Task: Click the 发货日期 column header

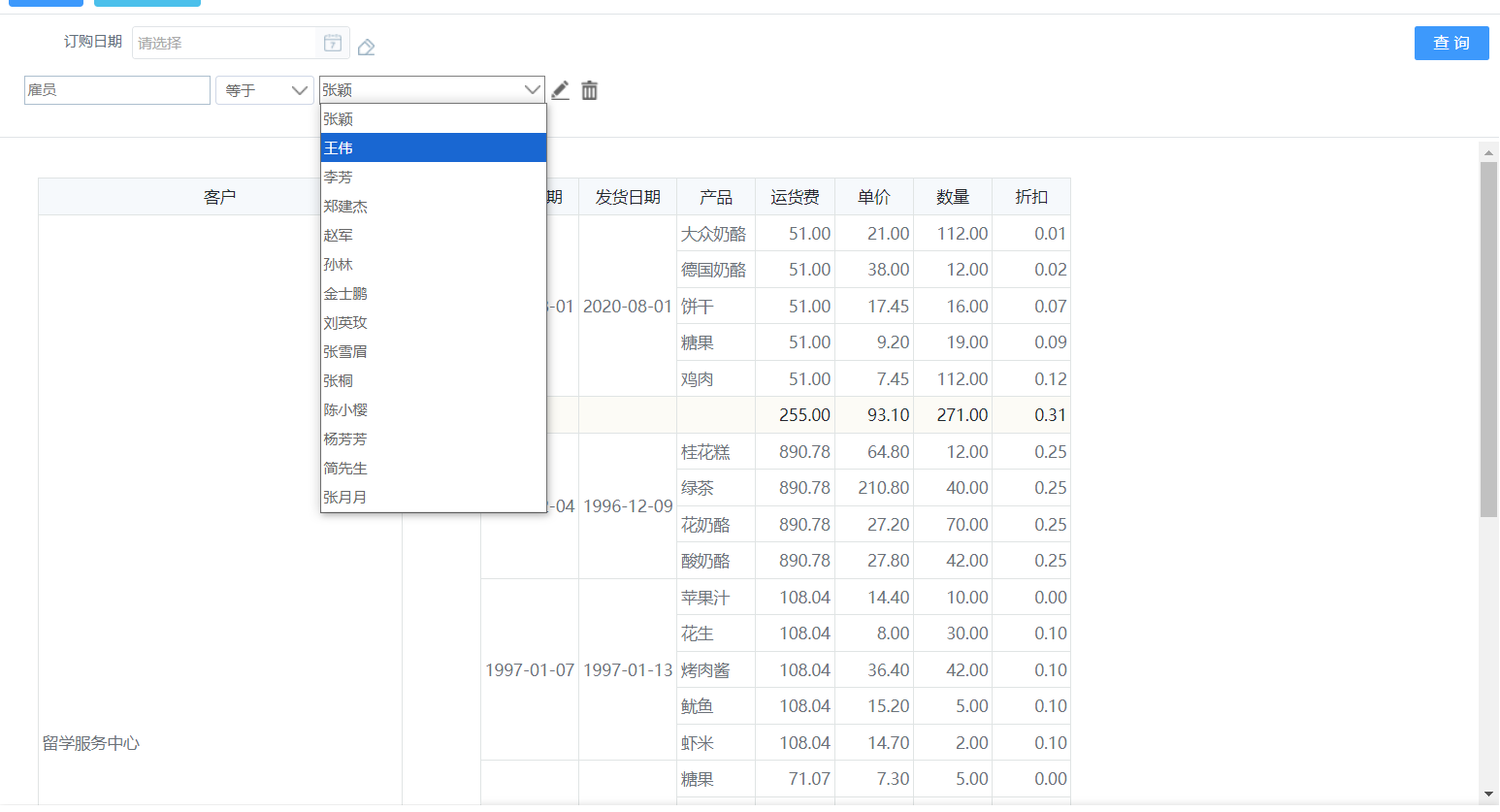Action: (628, 197)
